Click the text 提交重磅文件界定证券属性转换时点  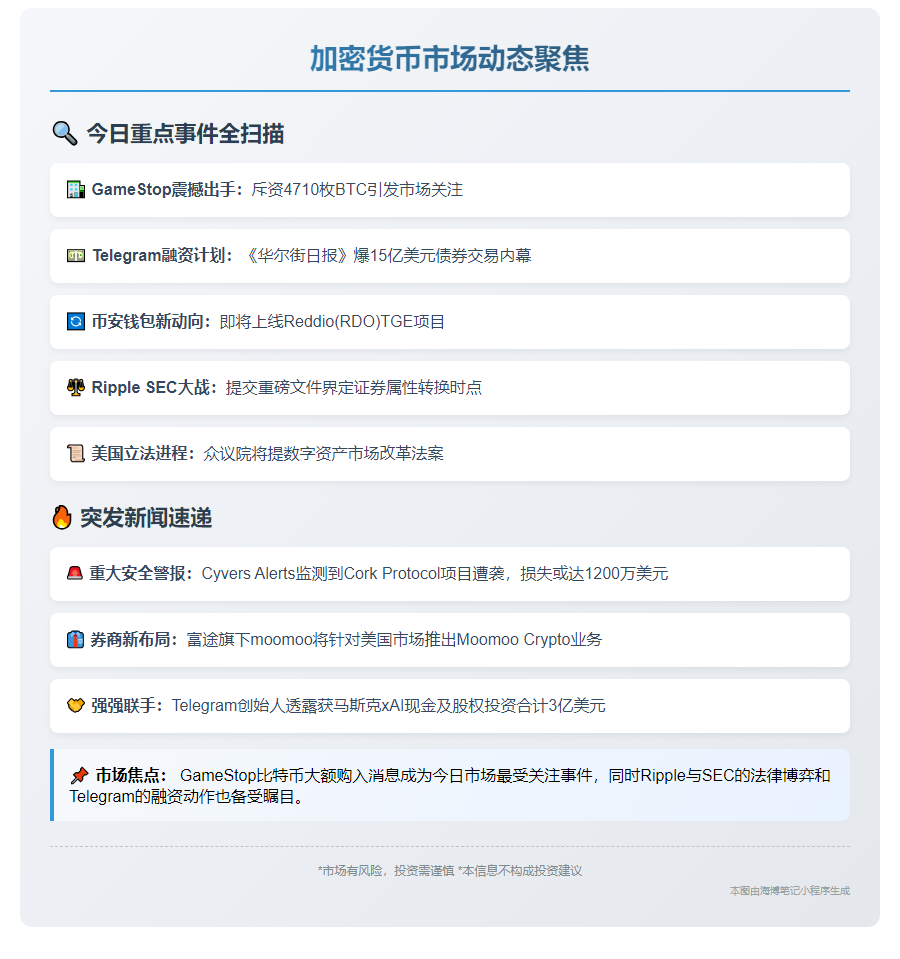[x=353, y=388]
